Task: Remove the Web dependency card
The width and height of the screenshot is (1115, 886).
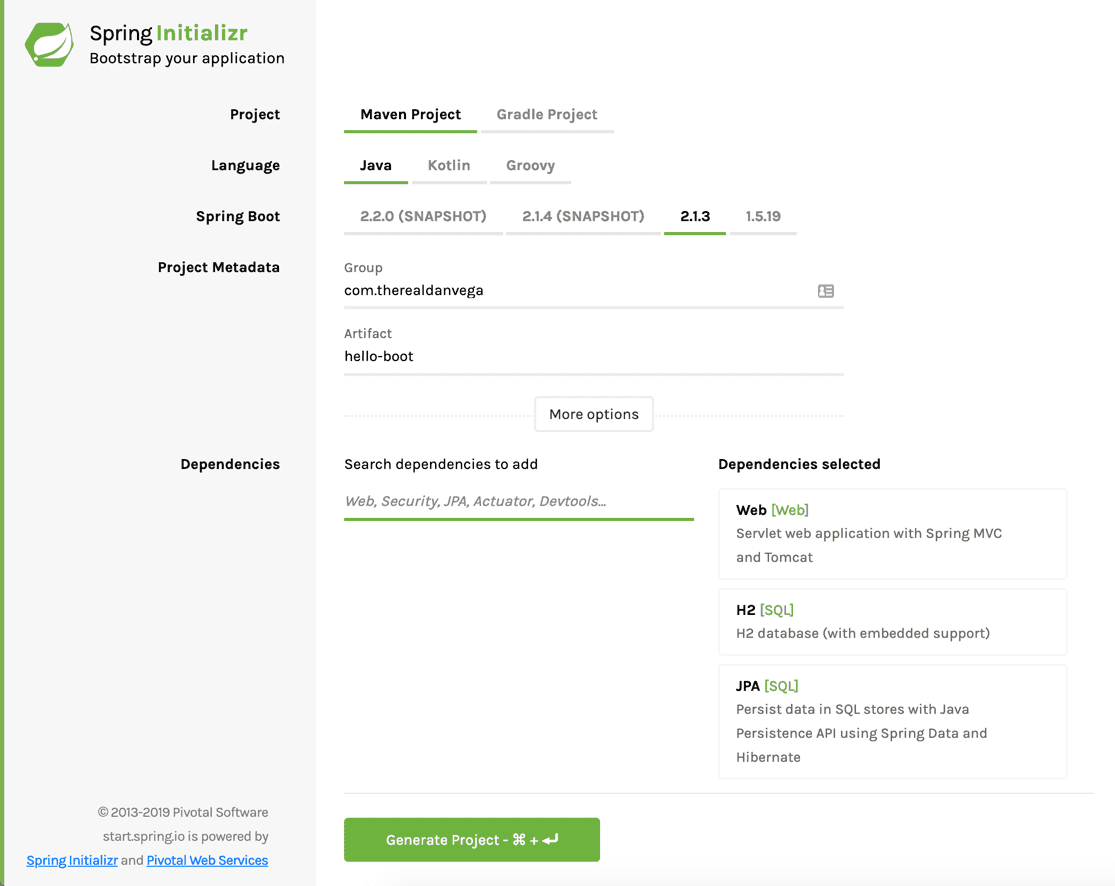Action: [x=892, y=533]
